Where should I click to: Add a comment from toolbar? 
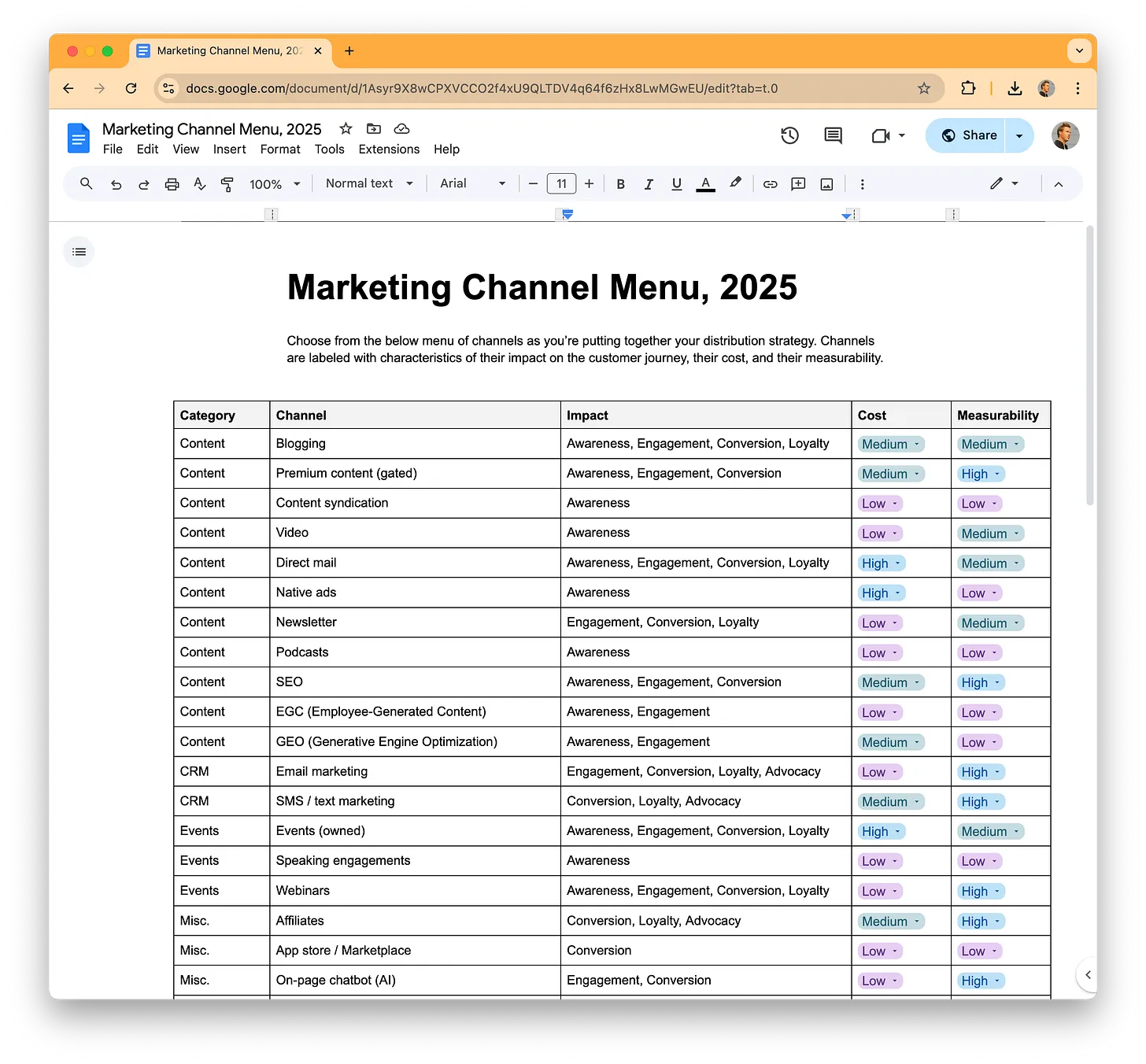(x=798, y=184)
